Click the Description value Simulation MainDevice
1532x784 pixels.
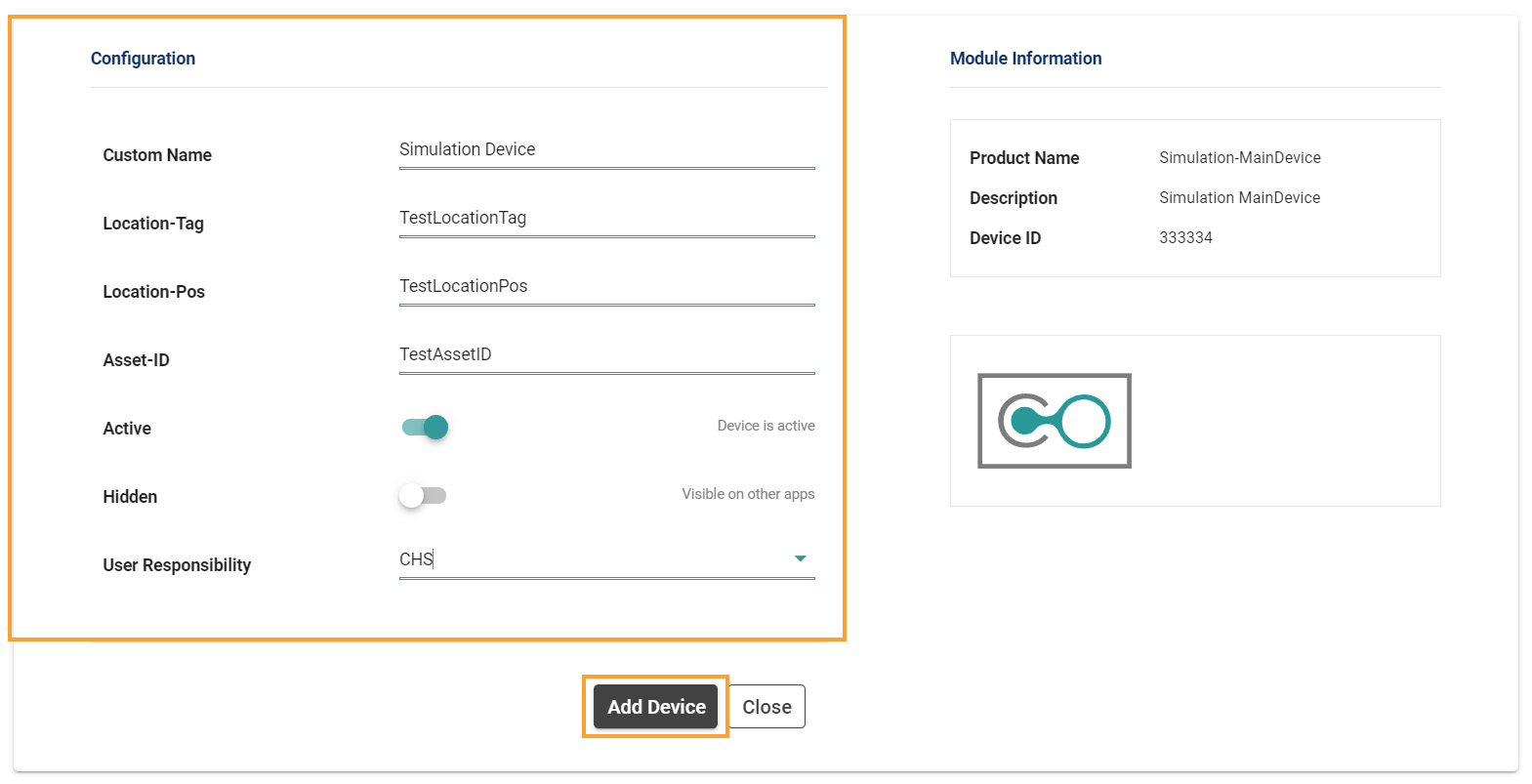click(1239, 197)
